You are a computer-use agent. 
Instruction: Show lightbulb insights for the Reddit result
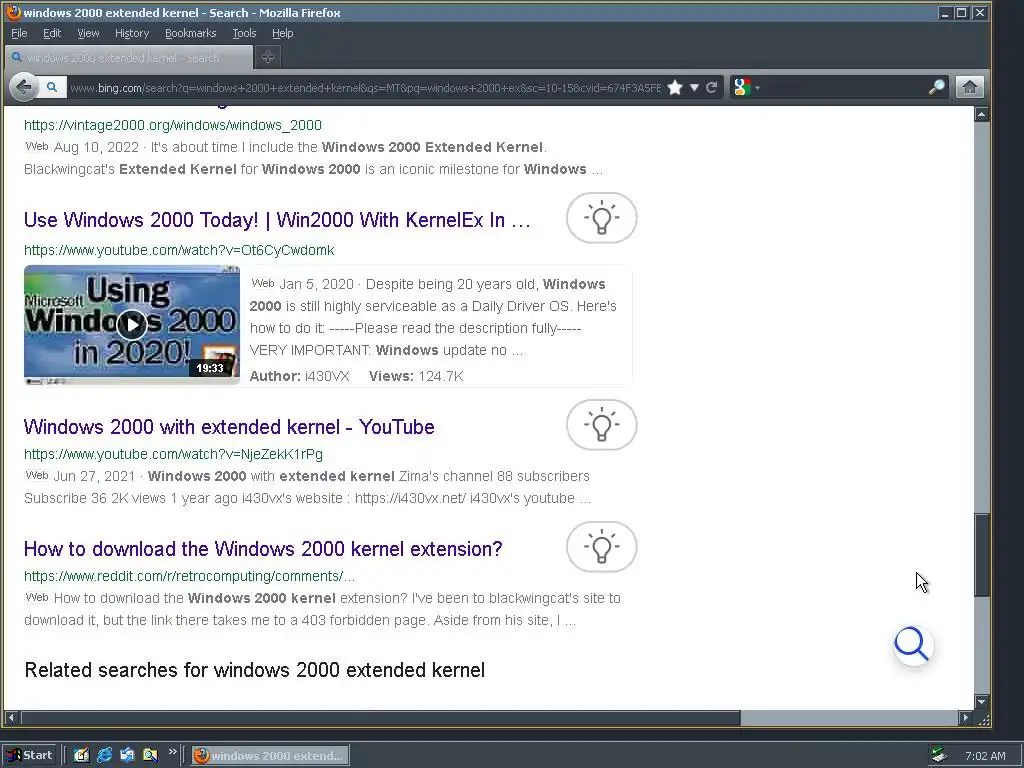[x=601, y=547]
